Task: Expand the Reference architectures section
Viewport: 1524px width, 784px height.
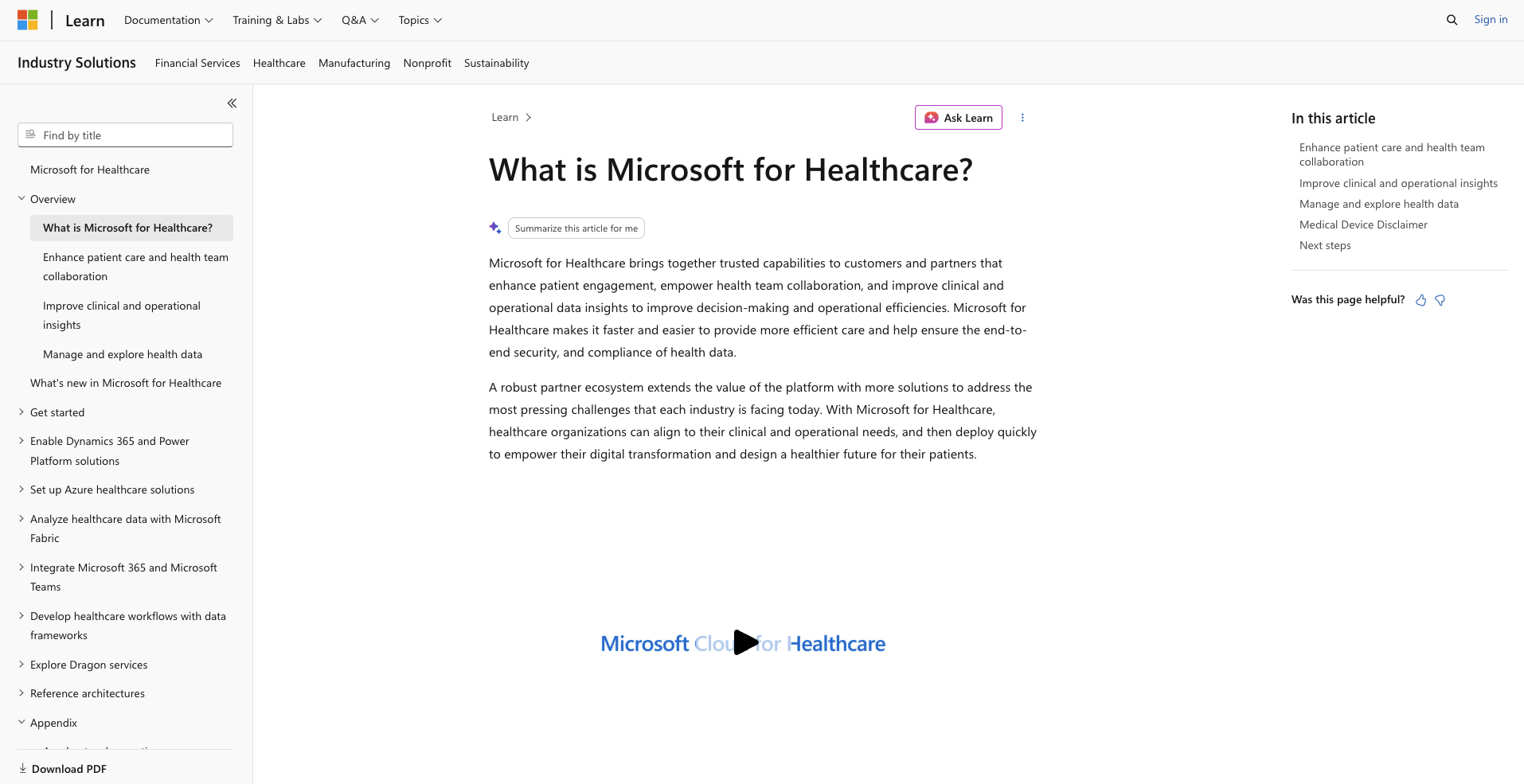Action: click(21, 693)
